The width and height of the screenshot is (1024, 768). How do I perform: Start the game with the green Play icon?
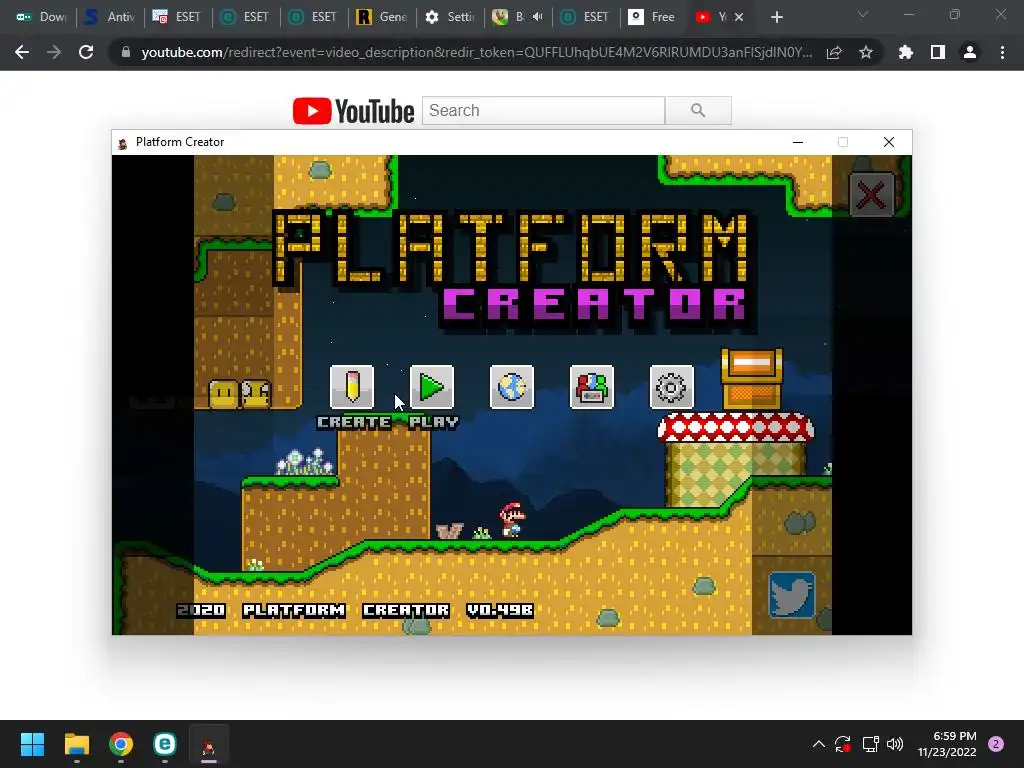[432, 387]
